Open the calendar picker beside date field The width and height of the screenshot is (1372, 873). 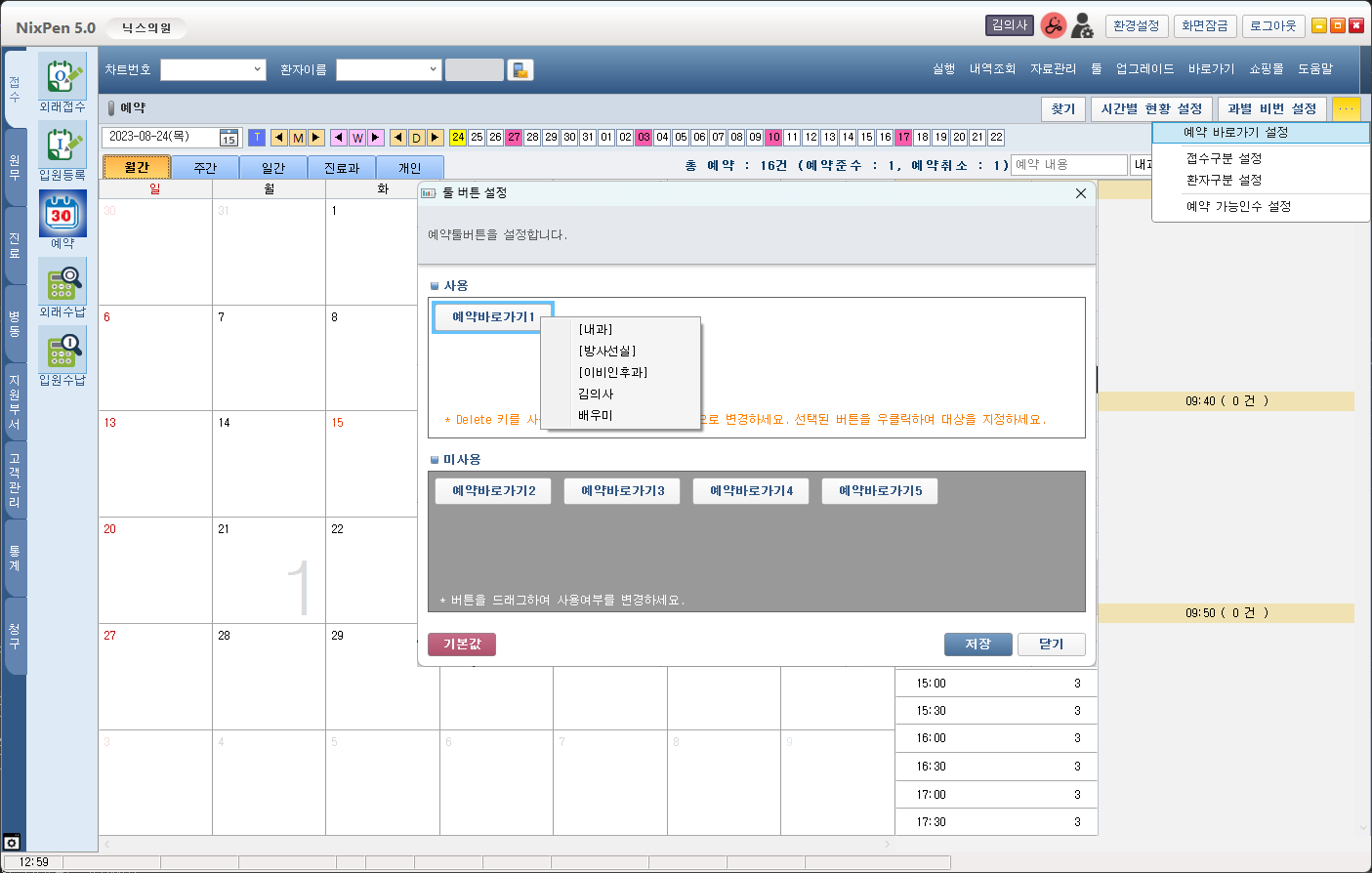coord(229,138)
